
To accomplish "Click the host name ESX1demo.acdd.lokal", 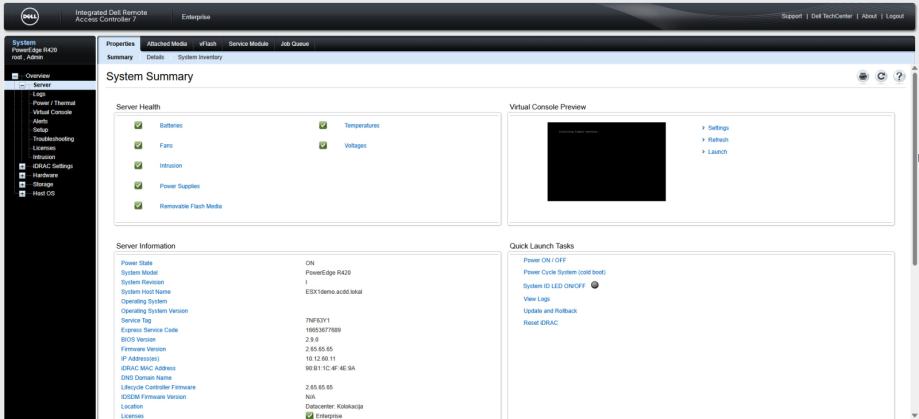I will [333, 292].
